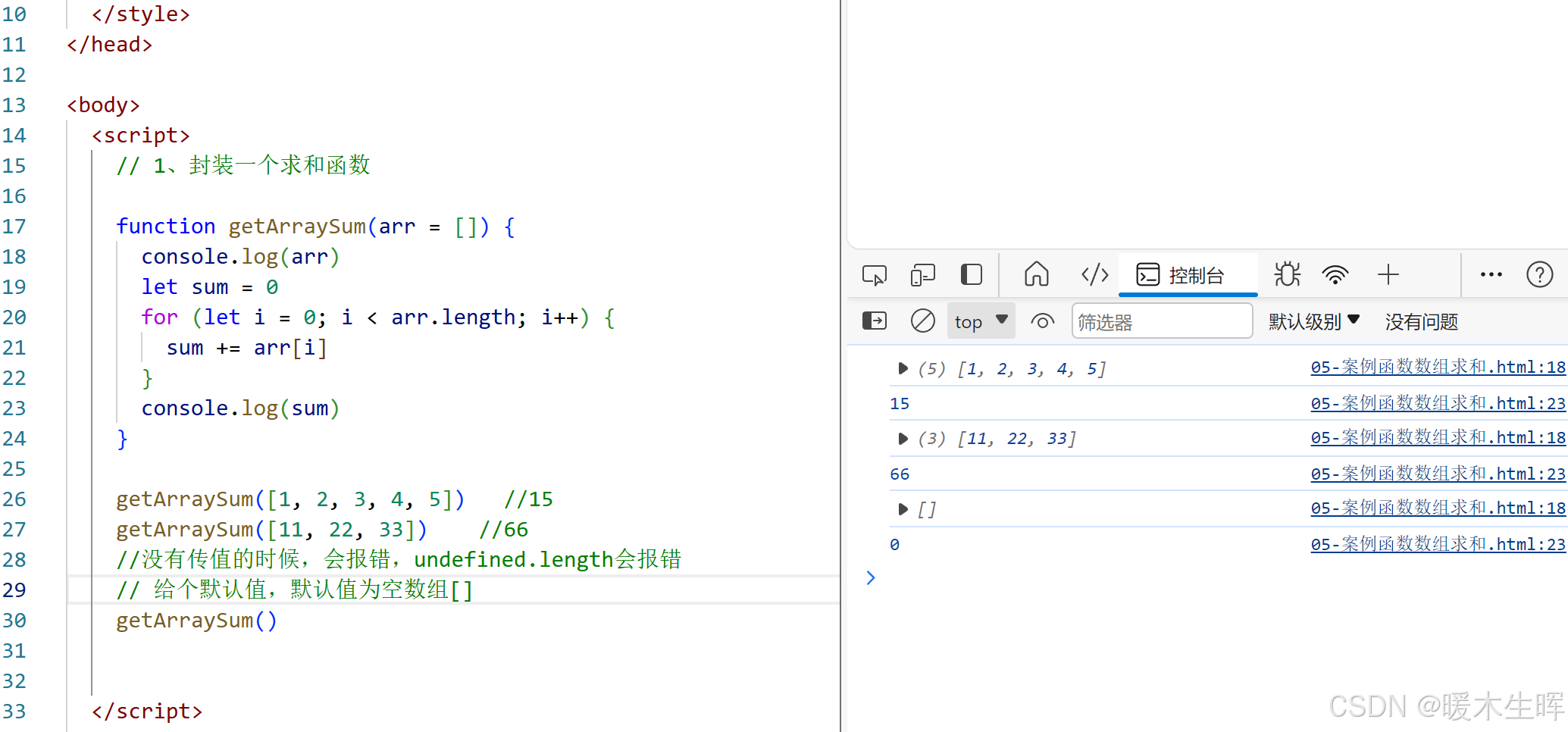Viewport: 1568px width, 732px height.
Task: Expand the (5) [1, 2, 3, 4, 5] array entry
Action: [x=903, y=368]
